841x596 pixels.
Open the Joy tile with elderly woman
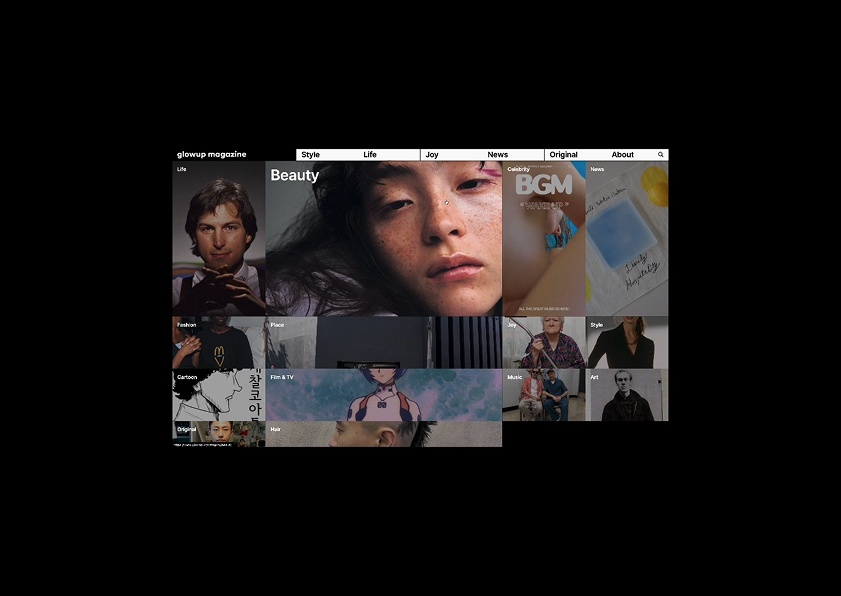tap(544, 344)
